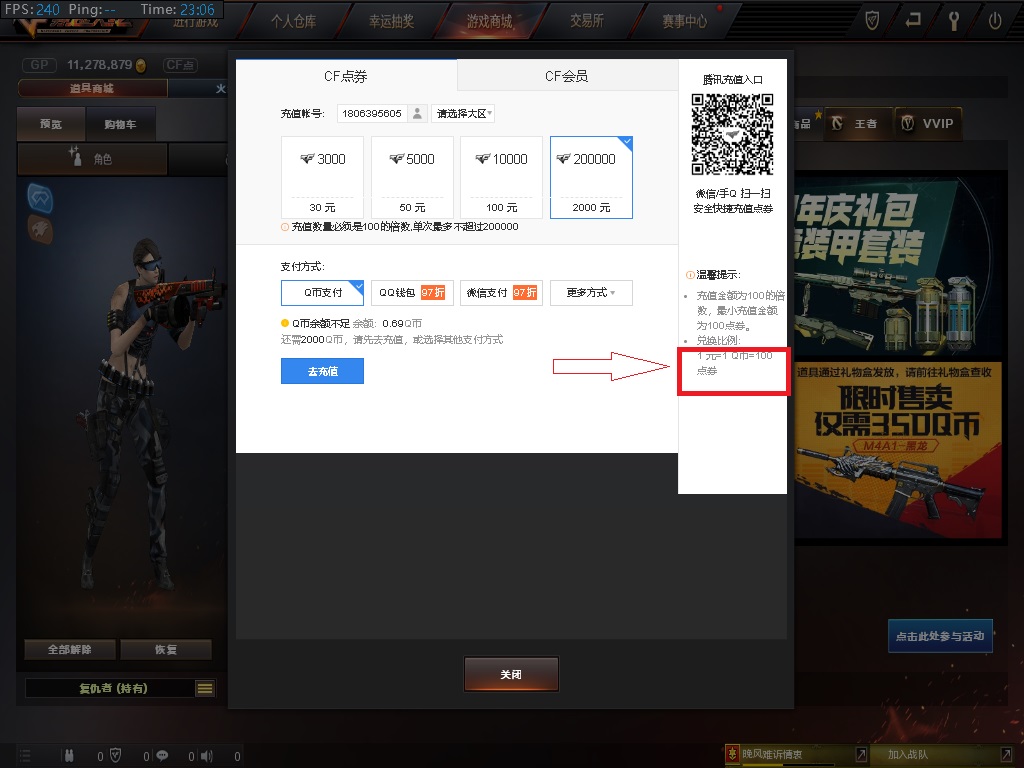
Task: Open the 购物车 tab
Action: (x=121, y=124)
